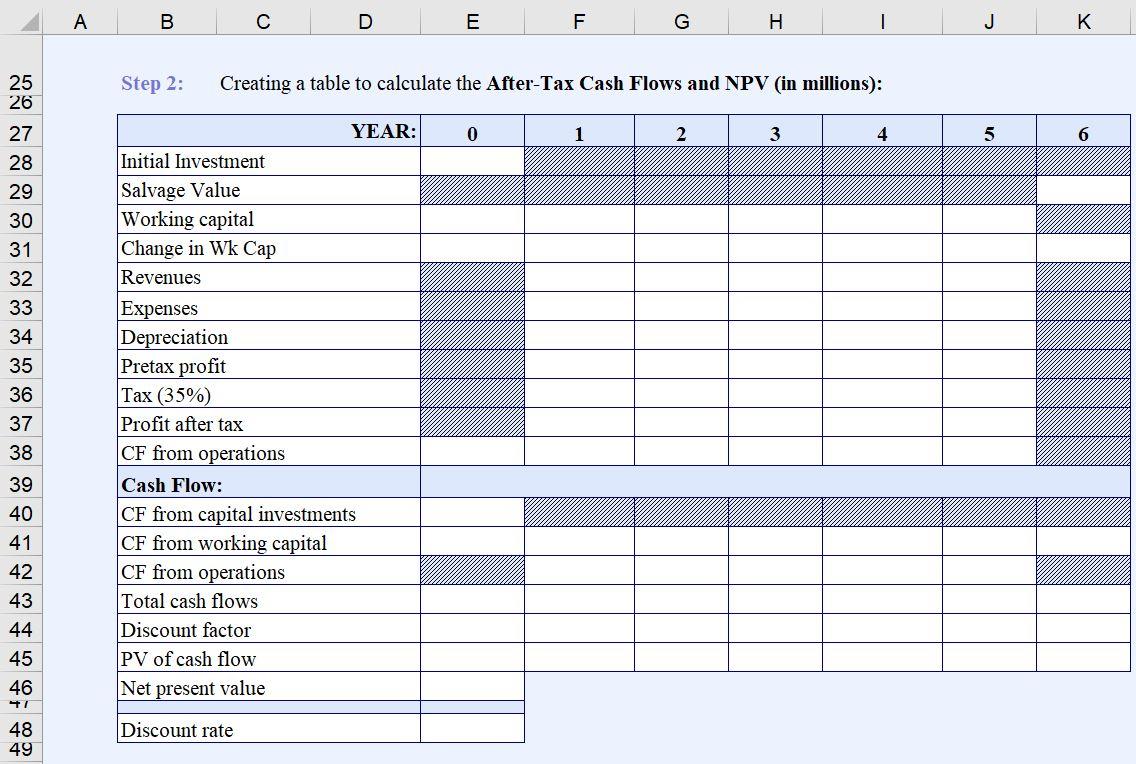Click the Select All corner button

click(26, 20)
